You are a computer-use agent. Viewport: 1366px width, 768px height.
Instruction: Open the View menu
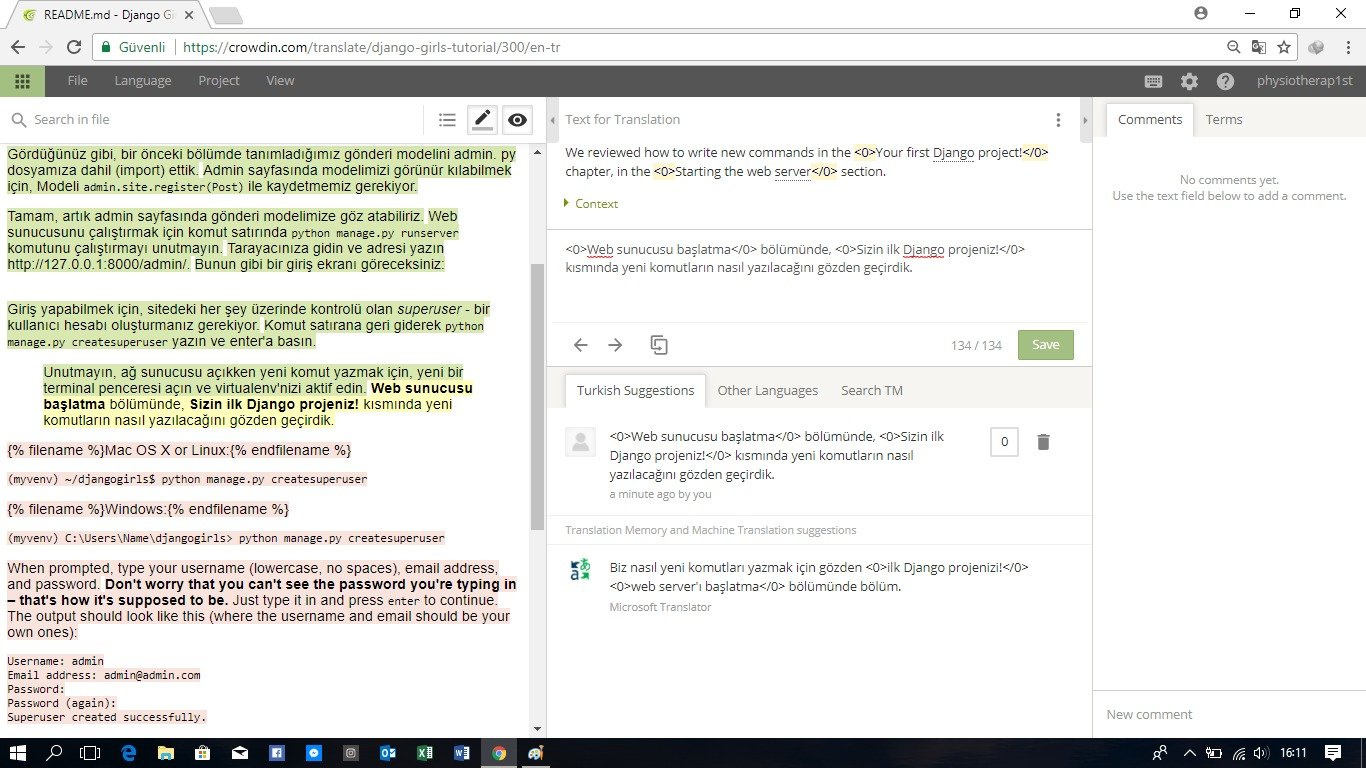coord(280,81)
